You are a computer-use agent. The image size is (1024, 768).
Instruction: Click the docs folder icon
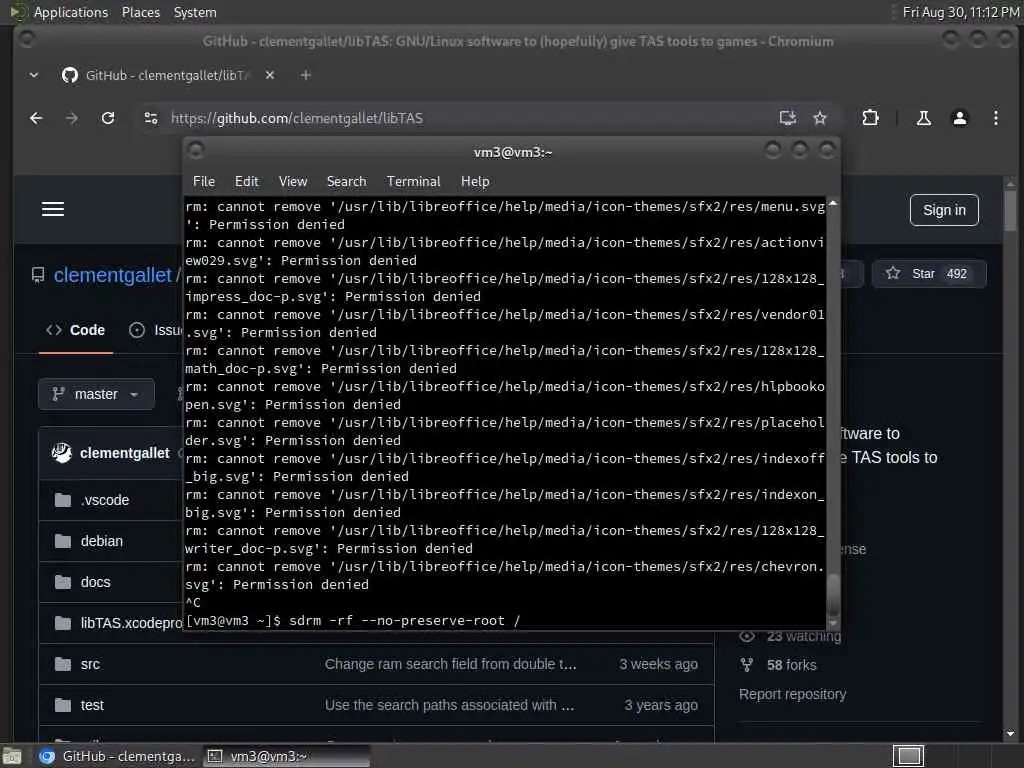[x=63, y=582]
